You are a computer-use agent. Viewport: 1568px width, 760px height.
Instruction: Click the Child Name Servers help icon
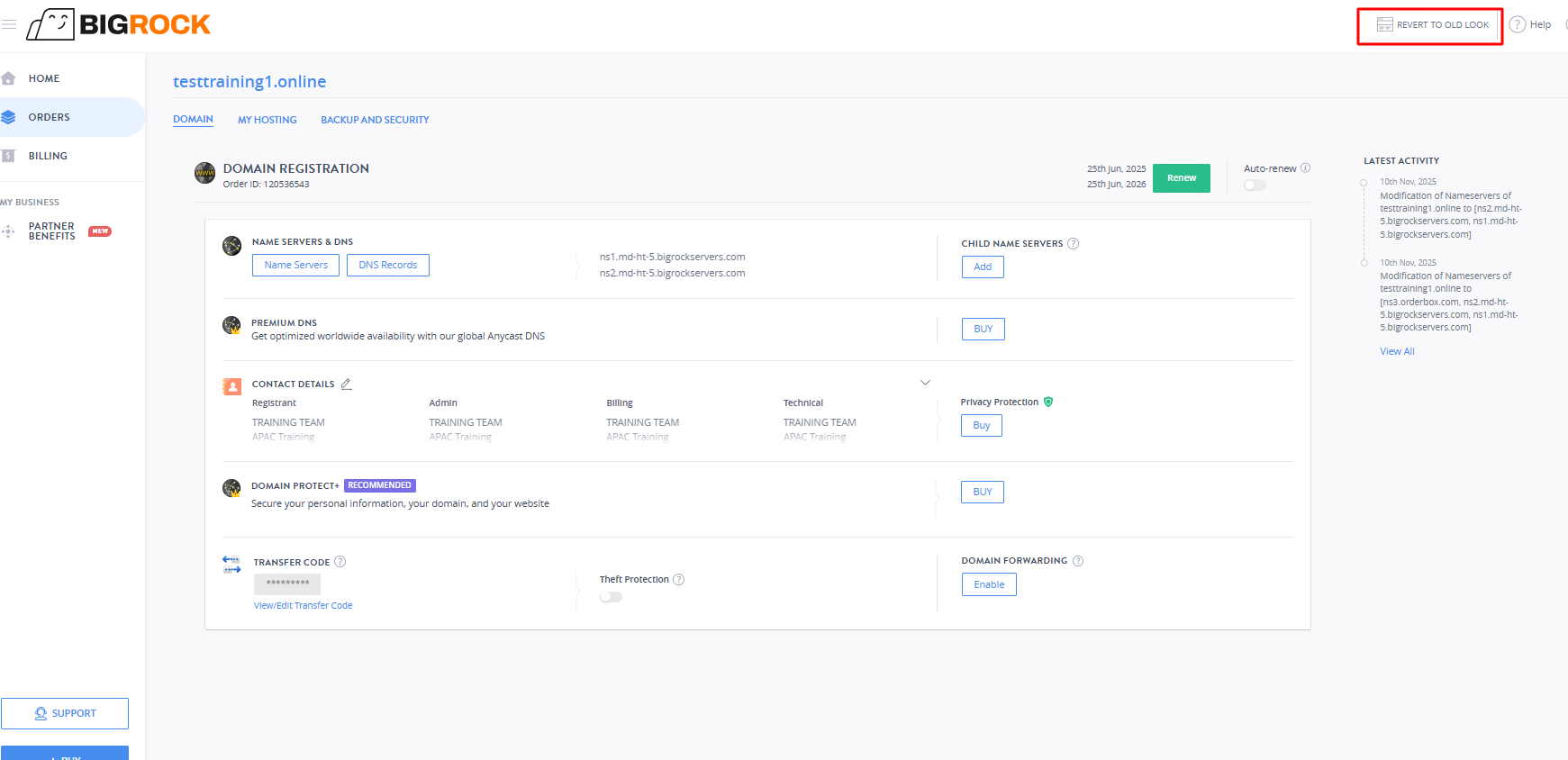[x=1074, y=243]
